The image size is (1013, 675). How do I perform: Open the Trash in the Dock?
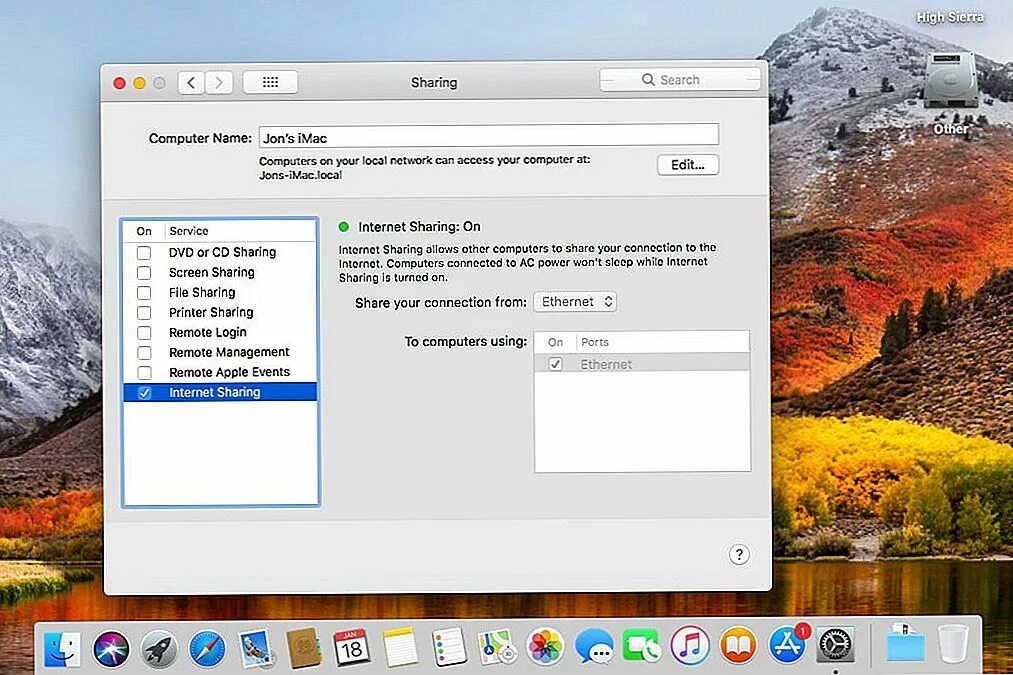(x=953, y=643)
